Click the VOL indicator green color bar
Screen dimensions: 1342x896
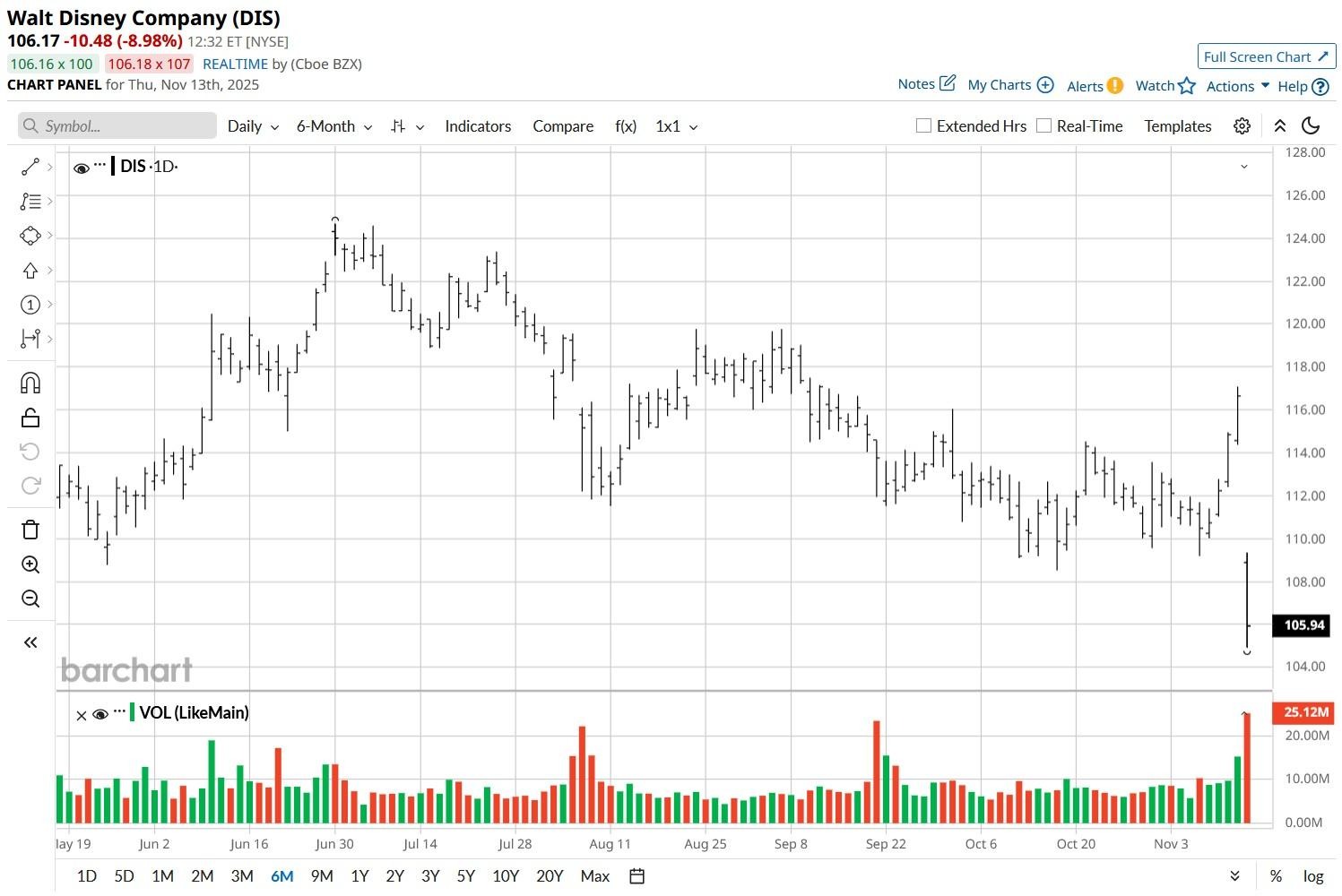pyautogui.click(x=133, y=712)
